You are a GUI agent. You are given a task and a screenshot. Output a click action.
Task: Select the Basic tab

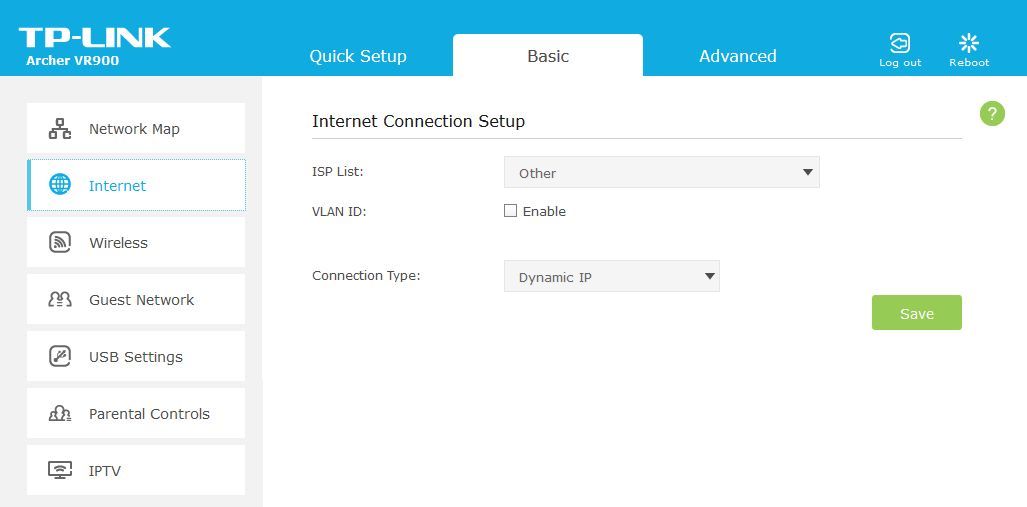[548, 56]
